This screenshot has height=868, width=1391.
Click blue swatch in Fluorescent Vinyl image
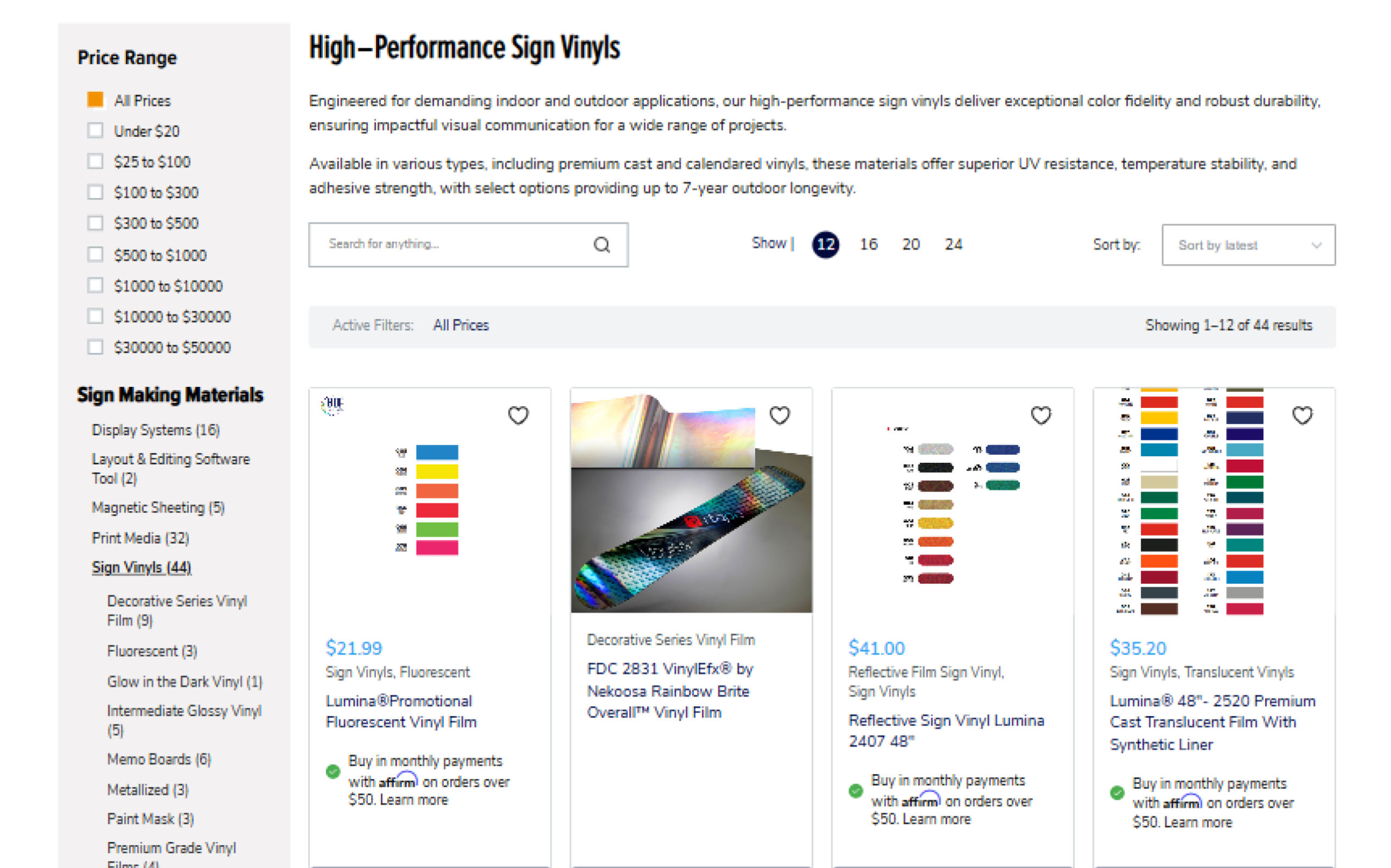437,452
